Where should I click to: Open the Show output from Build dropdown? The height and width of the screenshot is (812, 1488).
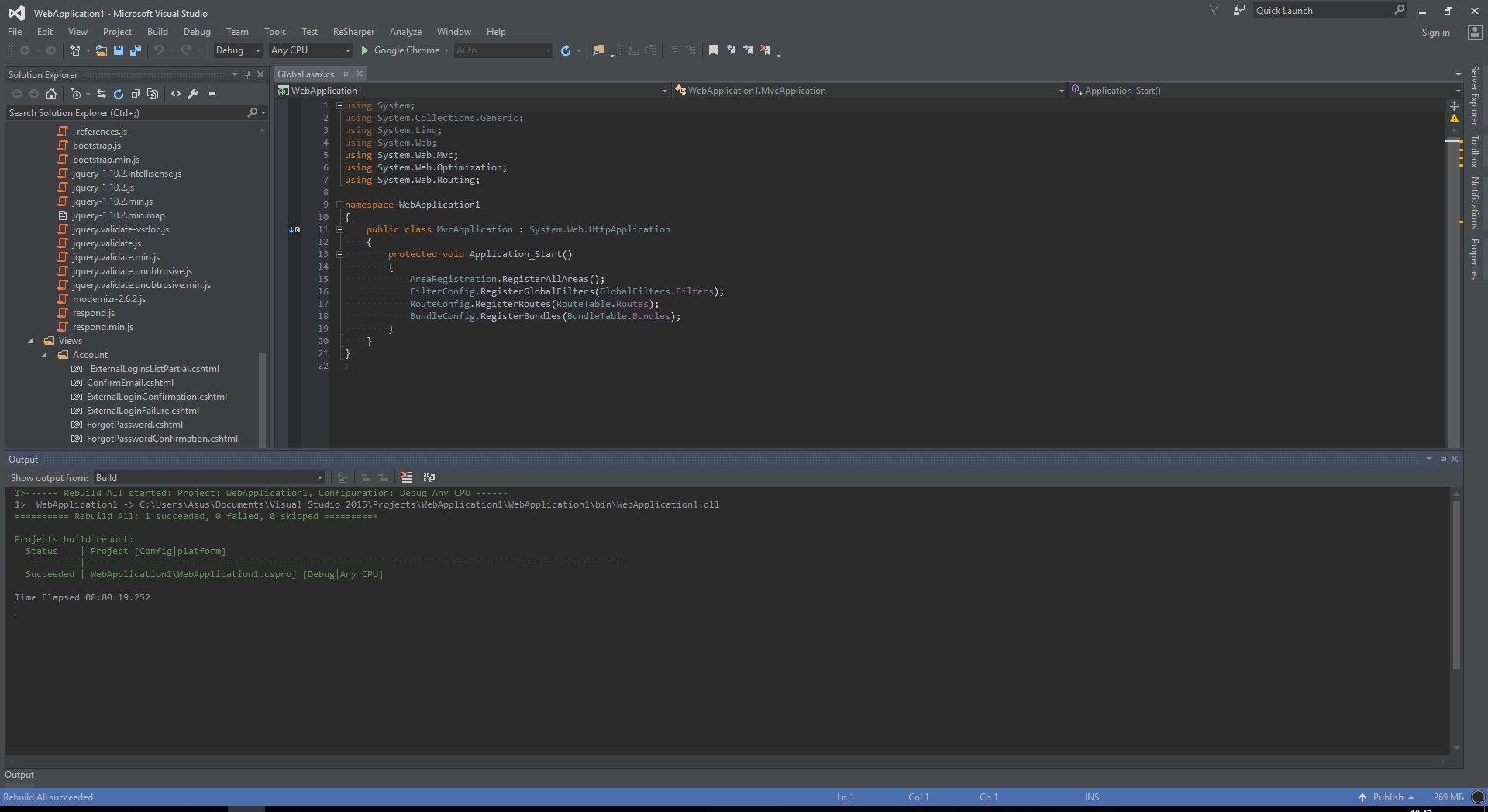point(209,477)
